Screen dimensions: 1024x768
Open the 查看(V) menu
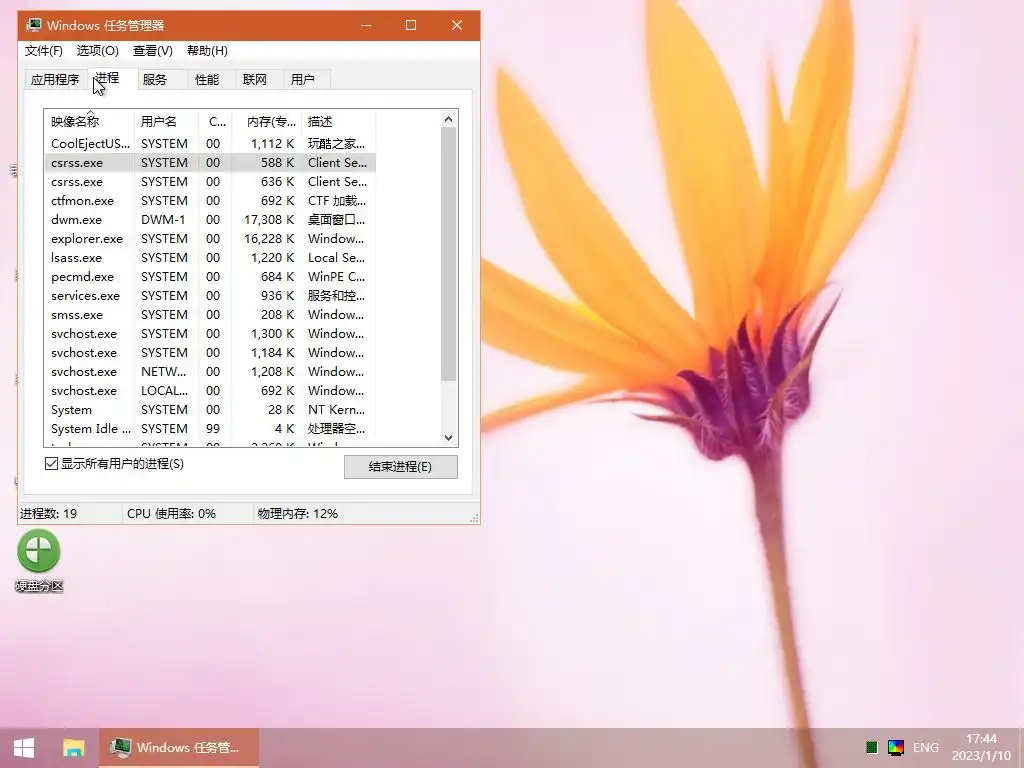[x=153, y=51]
